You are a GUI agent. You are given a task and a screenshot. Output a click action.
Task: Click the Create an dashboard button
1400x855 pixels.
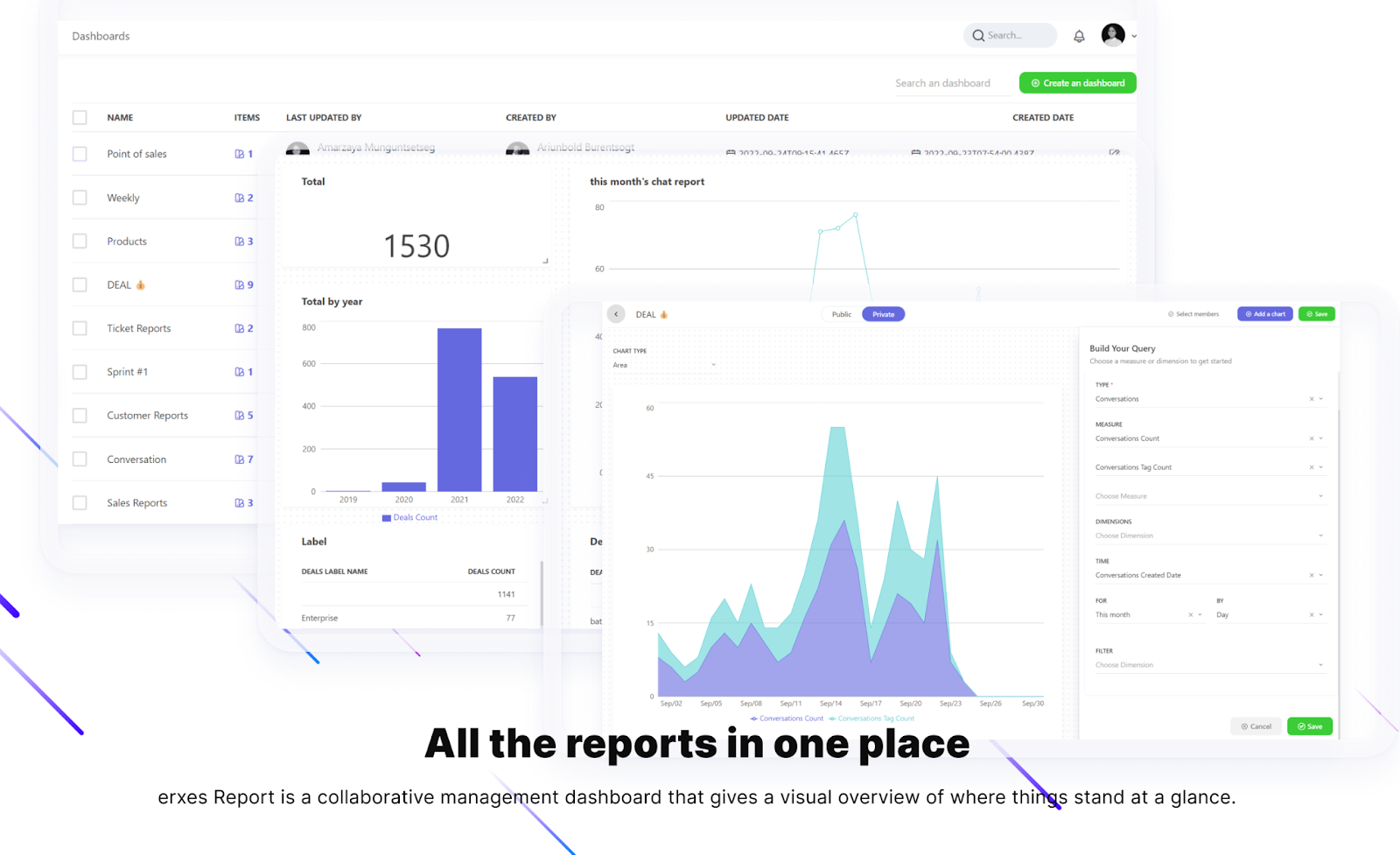point(1078,83)
